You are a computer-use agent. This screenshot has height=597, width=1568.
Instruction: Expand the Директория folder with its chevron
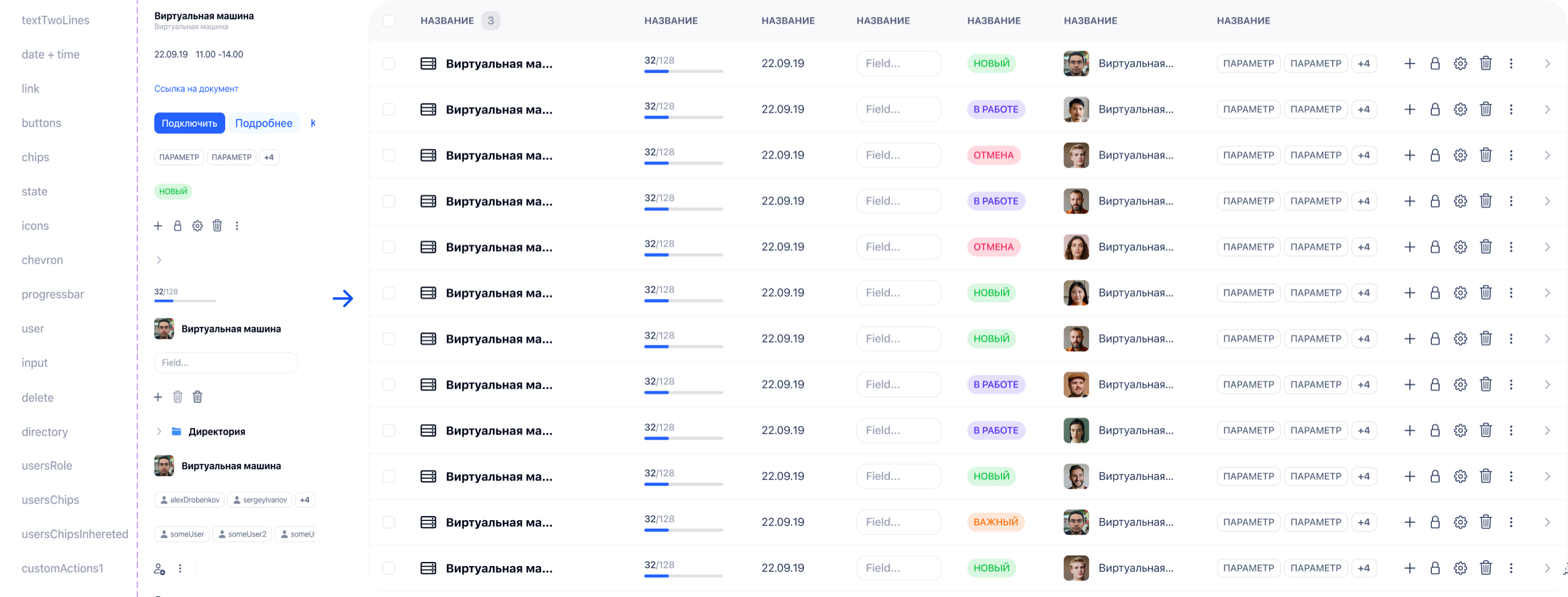pyautogui.click(x=159, y=431)
